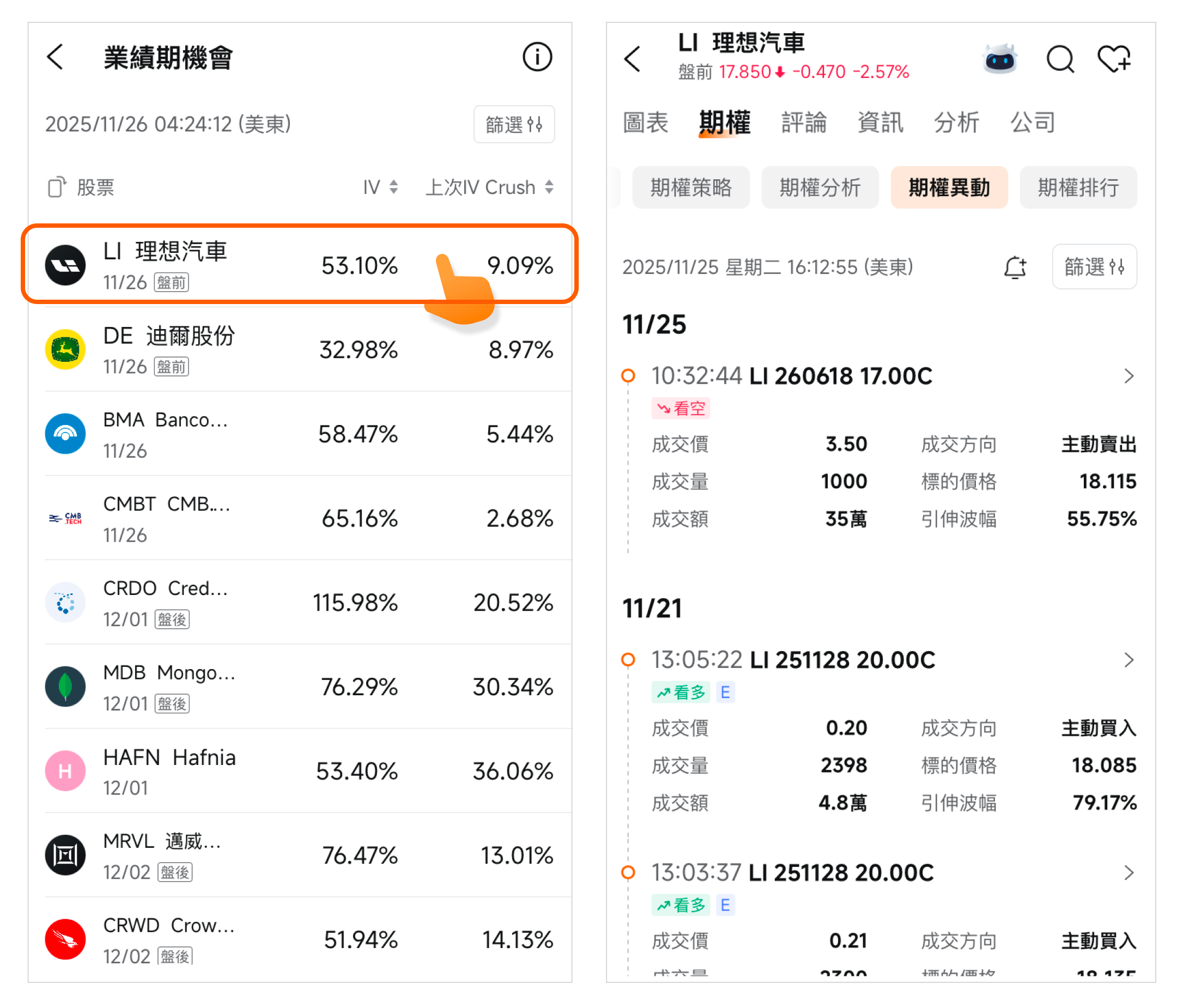Tap the alert bell icon
1177x1008 pixels.
point(1015,267)
